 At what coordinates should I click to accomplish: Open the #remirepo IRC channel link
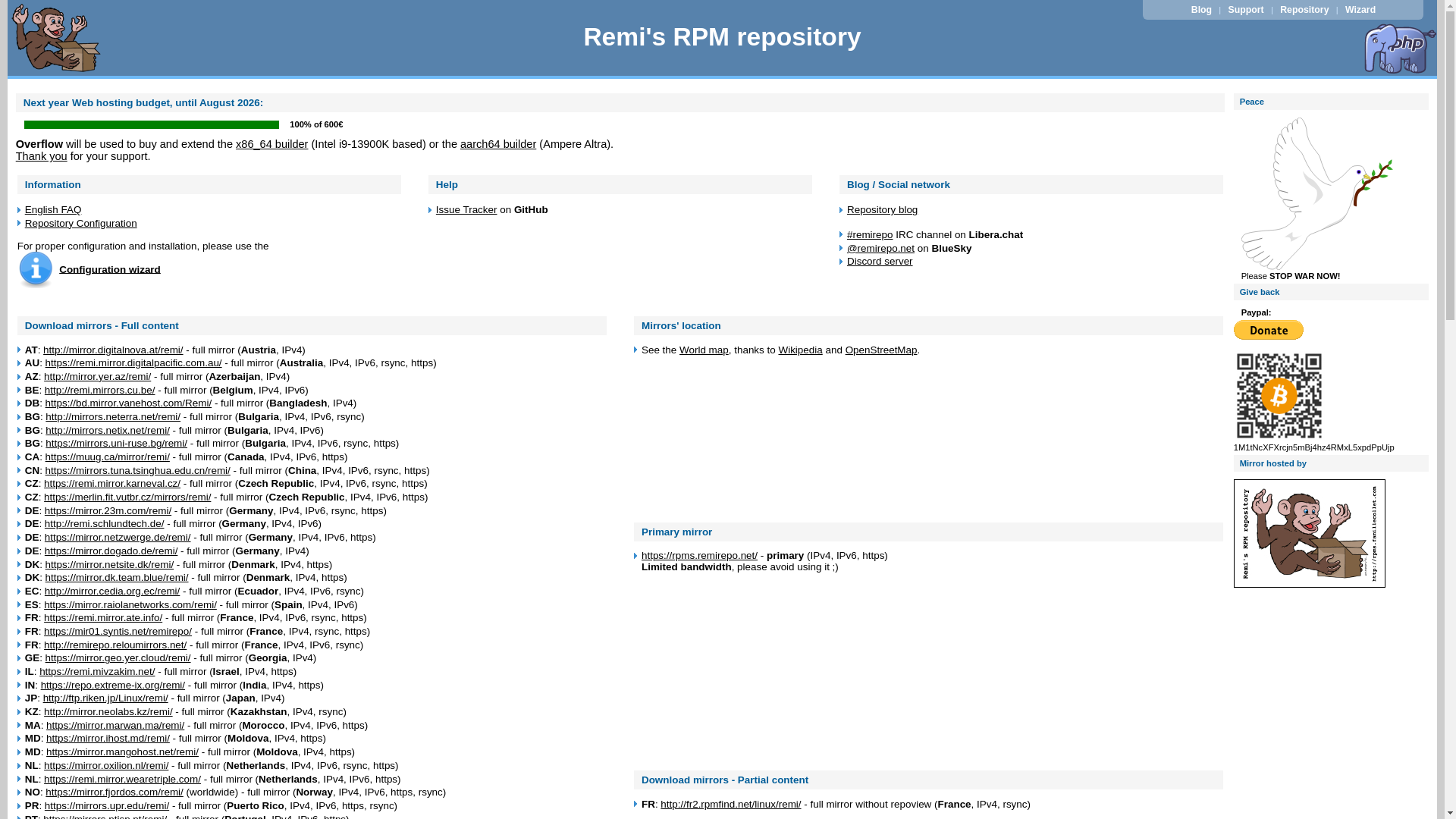tap(870, 235)
